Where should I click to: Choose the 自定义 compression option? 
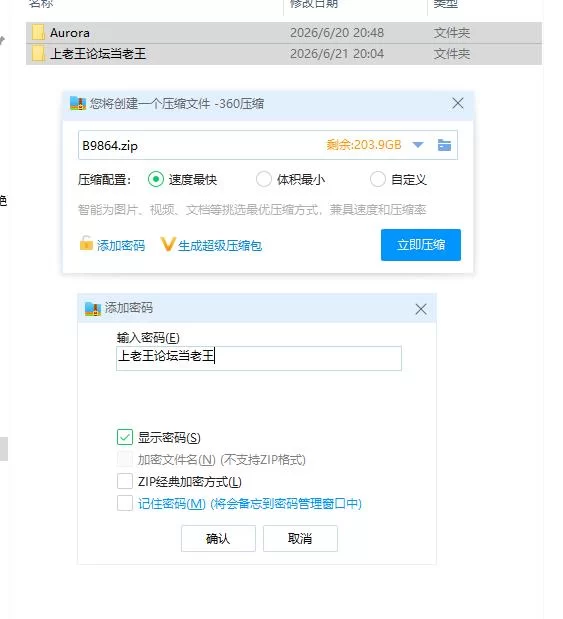[377, 180]
